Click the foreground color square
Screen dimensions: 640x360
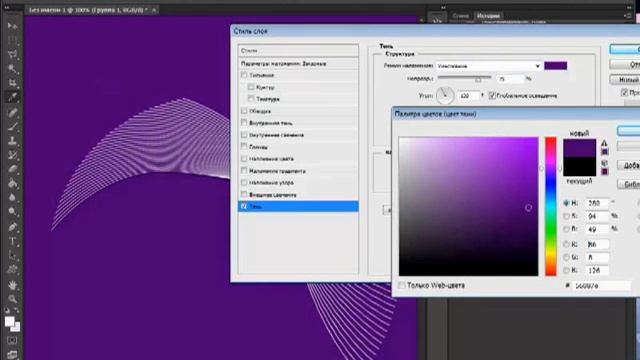(9, 322)
